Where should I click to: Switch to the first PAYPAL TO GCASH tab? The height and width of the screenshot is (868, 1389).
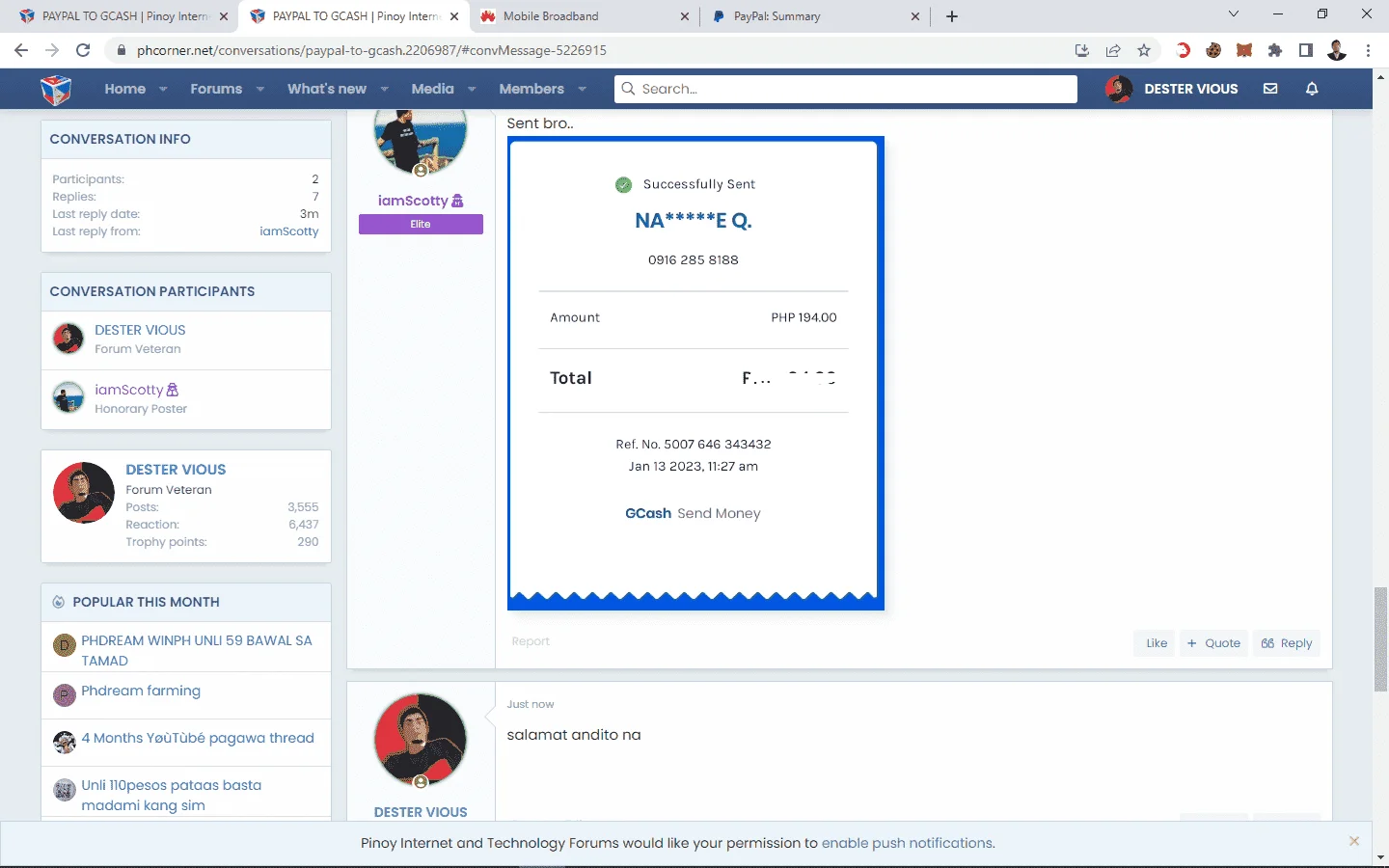click(x=123, y=16)
